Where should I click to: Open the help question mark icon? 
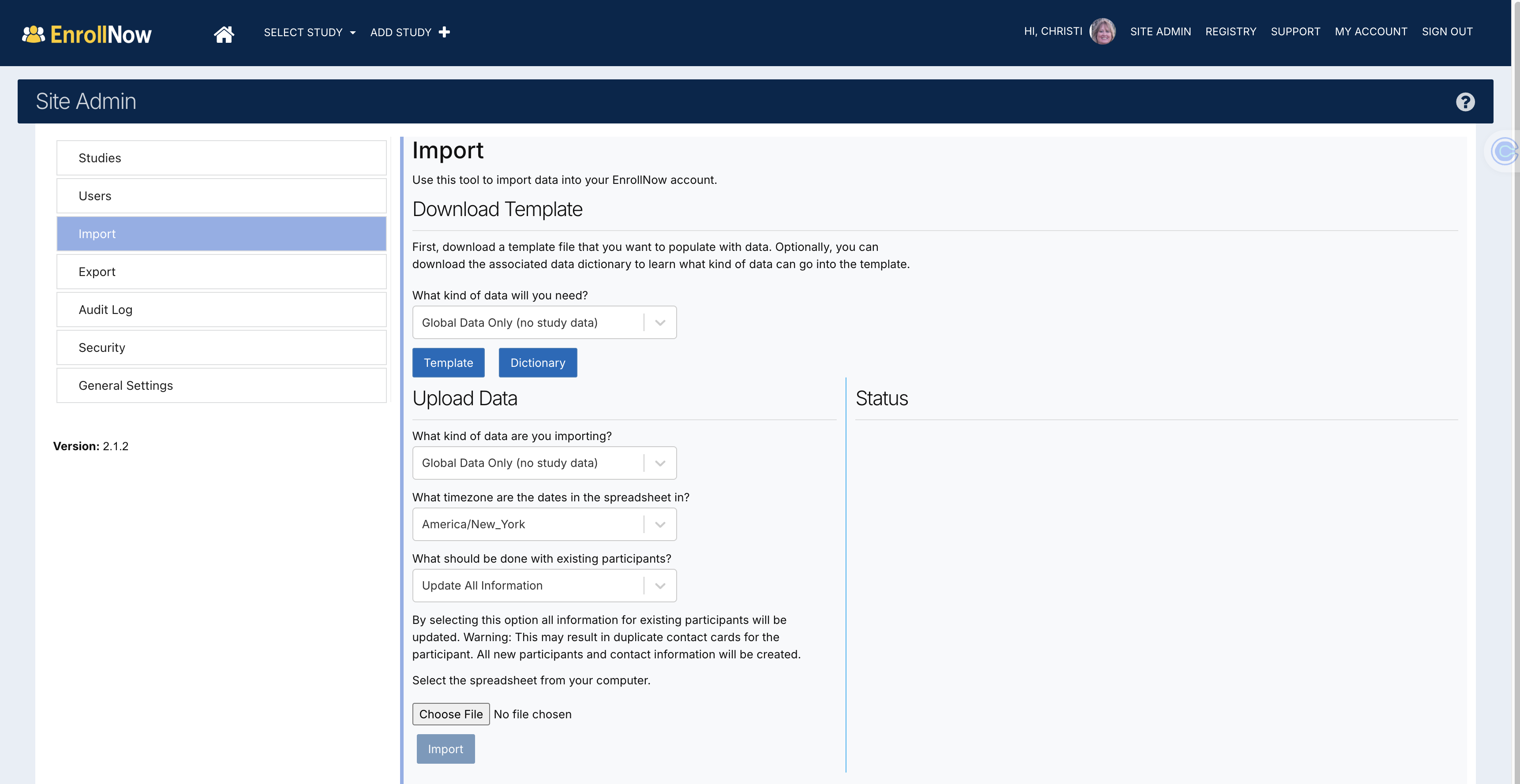1464,102
